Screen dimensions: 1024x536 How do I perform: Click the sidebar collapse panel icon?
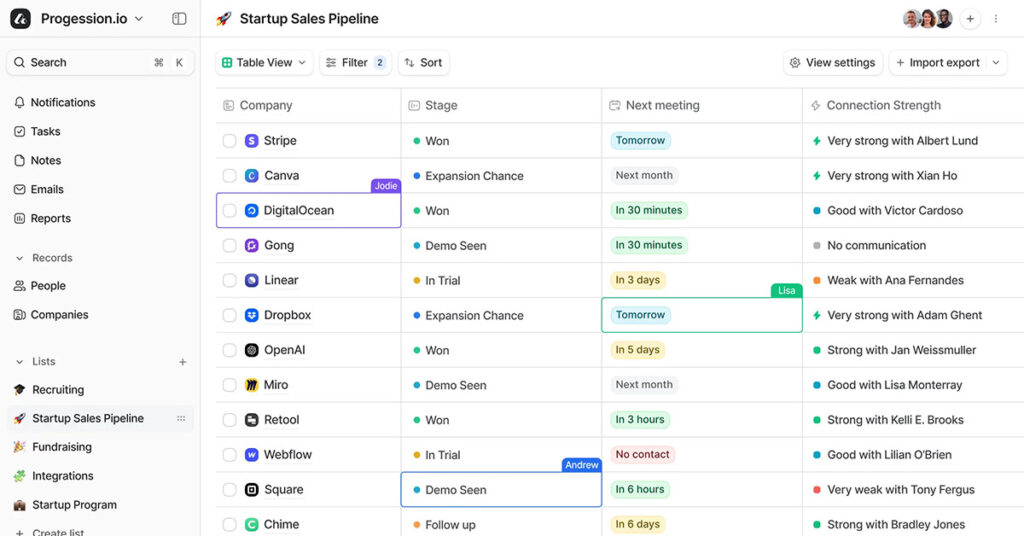coord(179,19)
